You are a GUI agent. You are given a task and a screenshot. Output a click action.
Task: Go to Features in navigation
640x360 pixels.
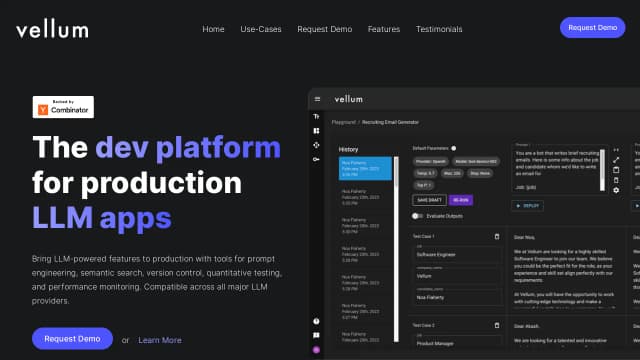[384, 29]
